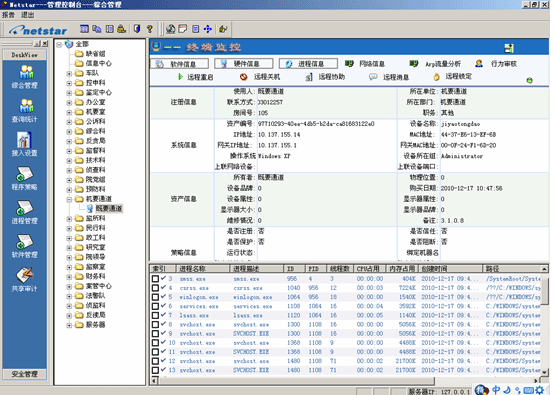Screen dimensions: 554x395
Task: Tick the checkbox for services.exe row 6
Action: coord(155,306)
